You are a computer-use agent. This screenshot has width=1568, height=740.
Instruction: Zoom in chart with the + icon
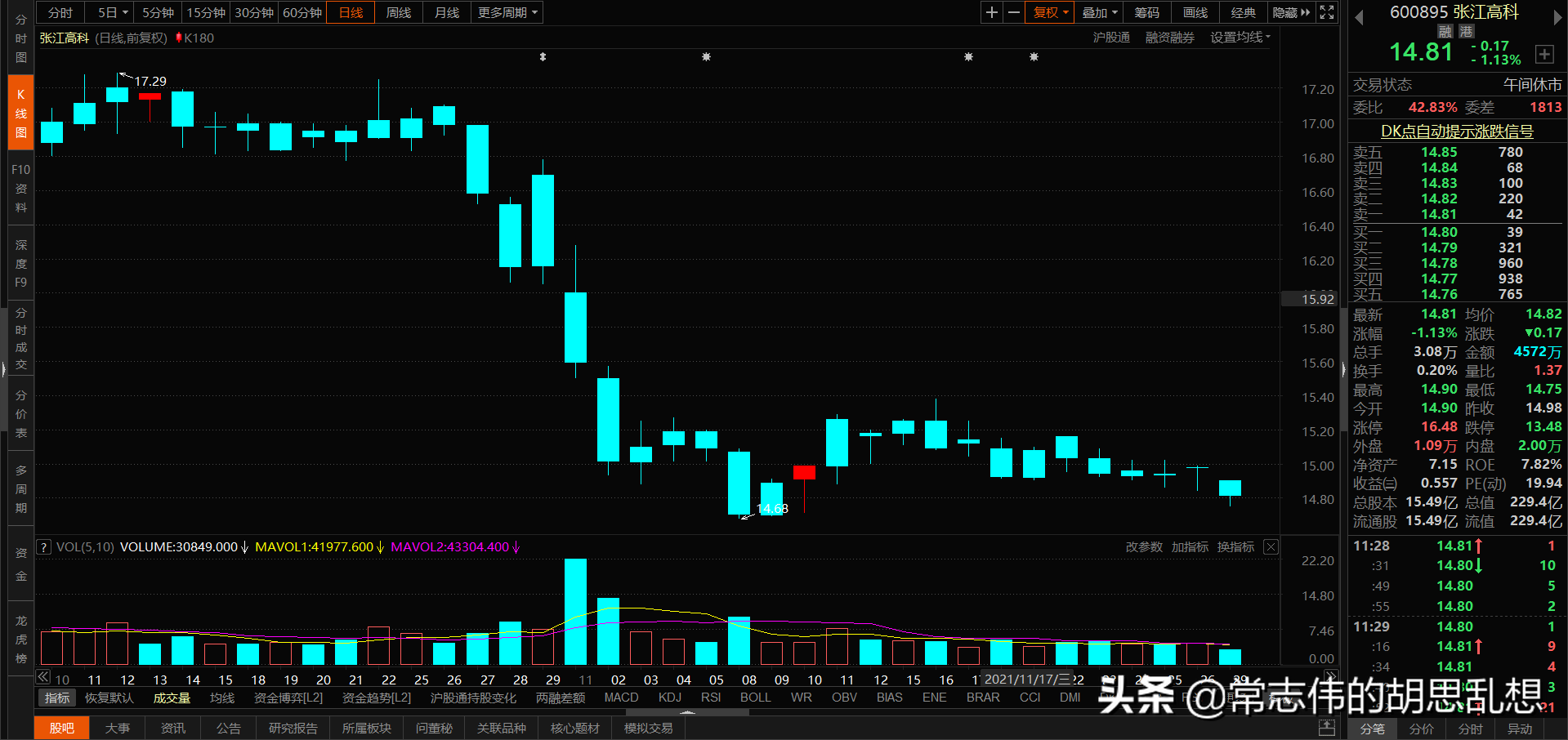pos(990,12)
